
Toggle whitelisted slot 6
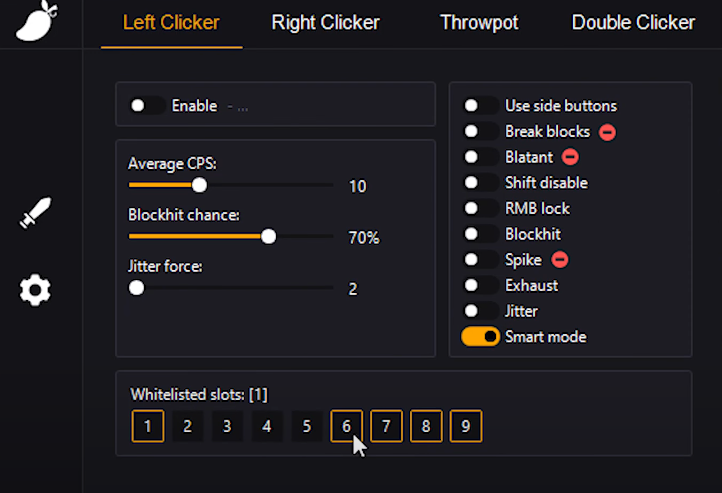tap(346, 426)
